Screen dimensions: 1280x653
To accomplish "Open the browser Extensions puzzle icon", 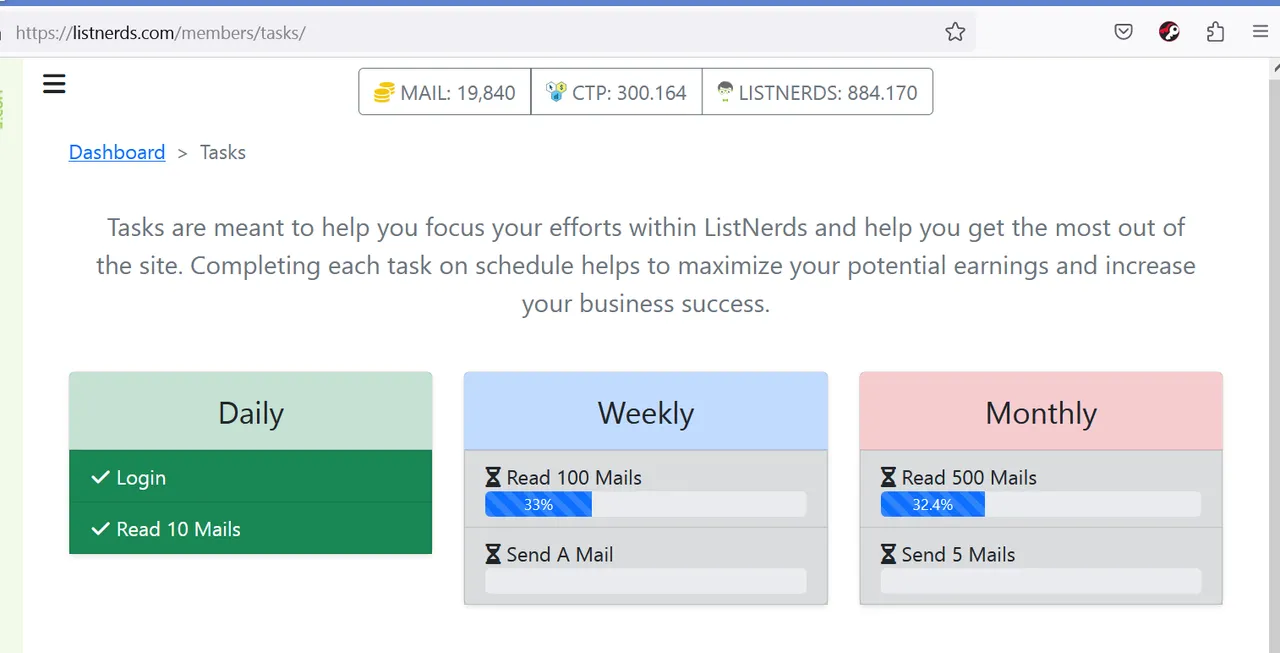I will point(1215,32).
